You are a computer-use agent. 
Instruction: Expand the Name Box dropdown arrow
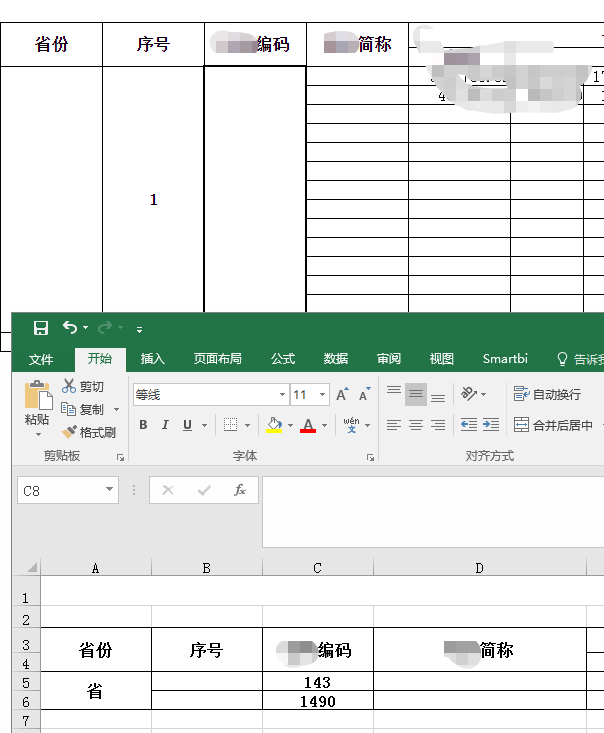pos(109,489)
